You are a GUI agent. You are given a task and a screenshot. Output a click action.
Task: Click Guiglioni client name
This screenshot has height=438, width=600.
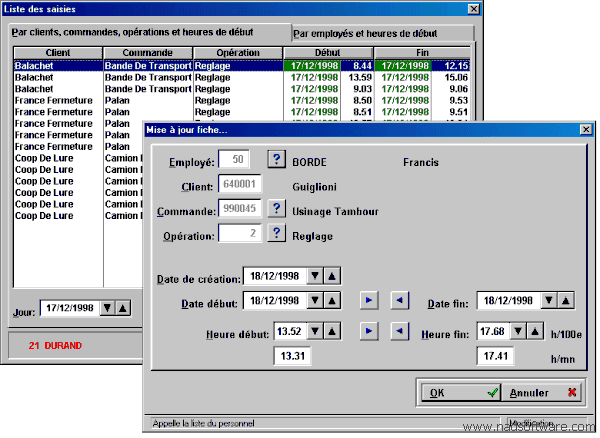[x=315, y=187]
